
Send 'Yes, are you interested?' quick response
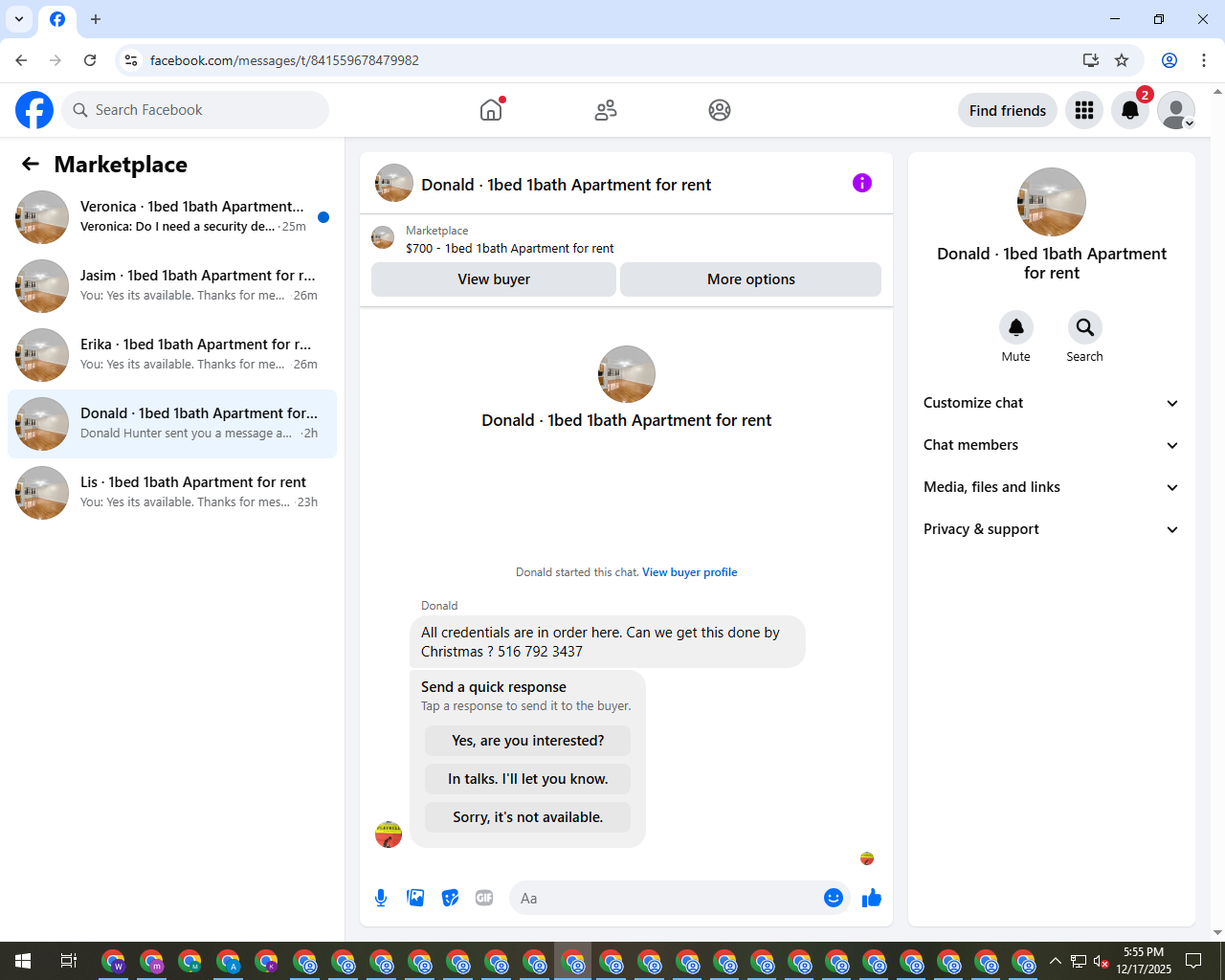click(528, 741)
